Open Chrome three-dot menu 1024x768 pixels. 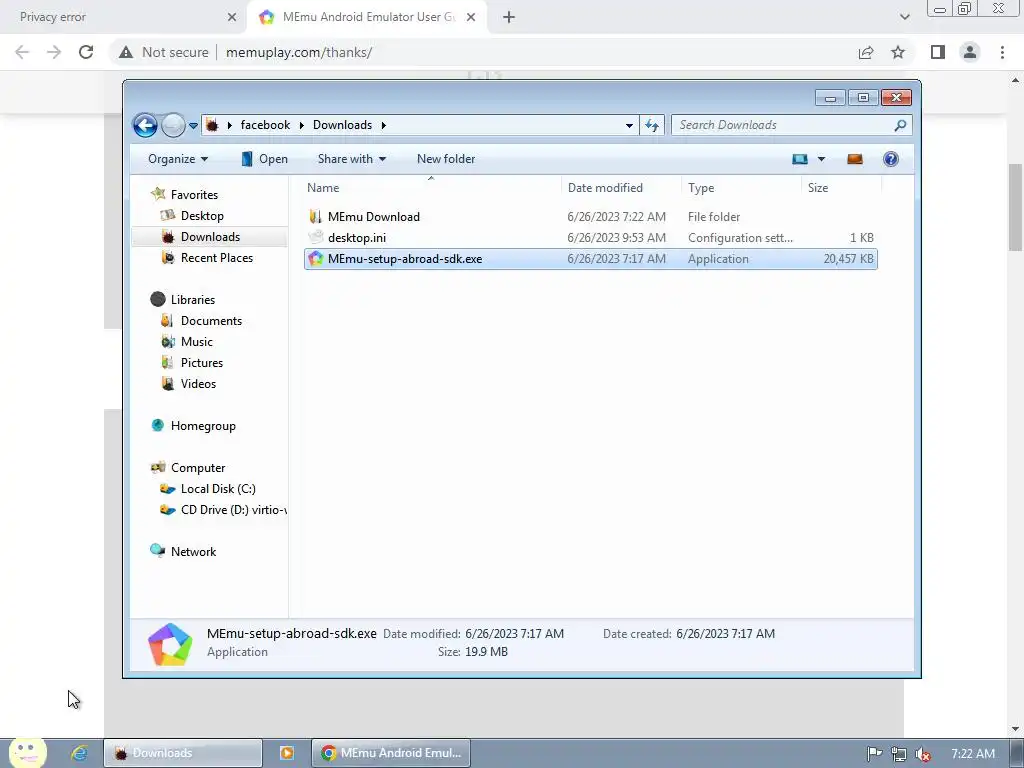click(x=1002, y=52)
